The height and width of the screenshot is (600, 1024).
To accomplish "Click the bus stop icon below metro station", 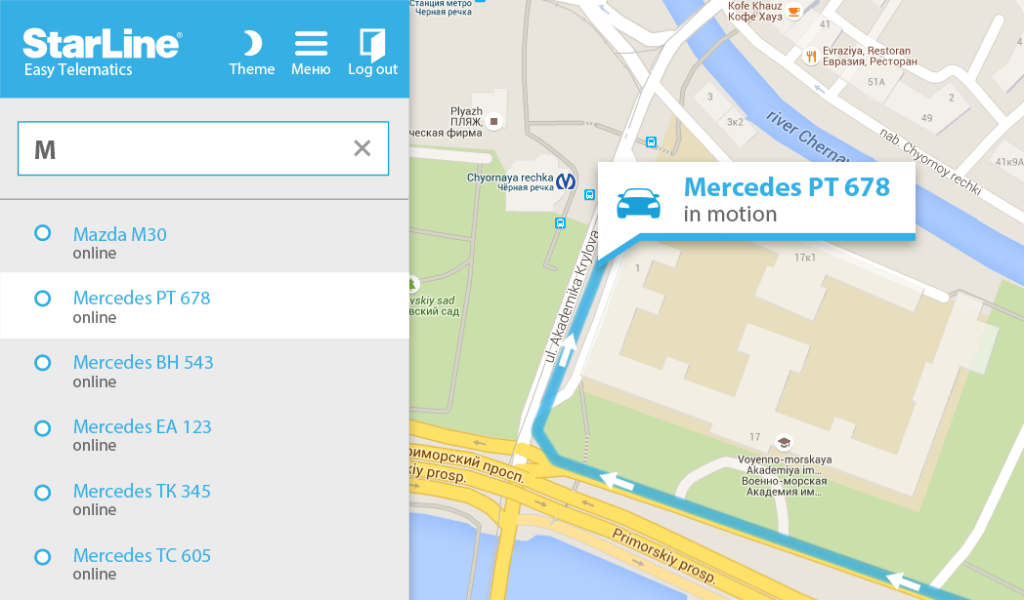I will point(560,223).
